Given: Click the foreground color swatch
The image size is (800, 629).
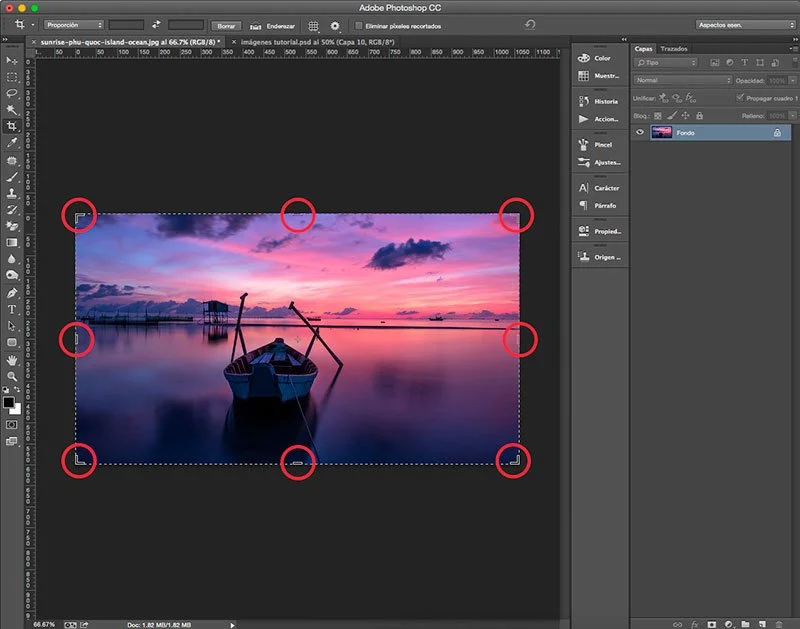Looking at the screenshot, I should click(x=9, y=402).
